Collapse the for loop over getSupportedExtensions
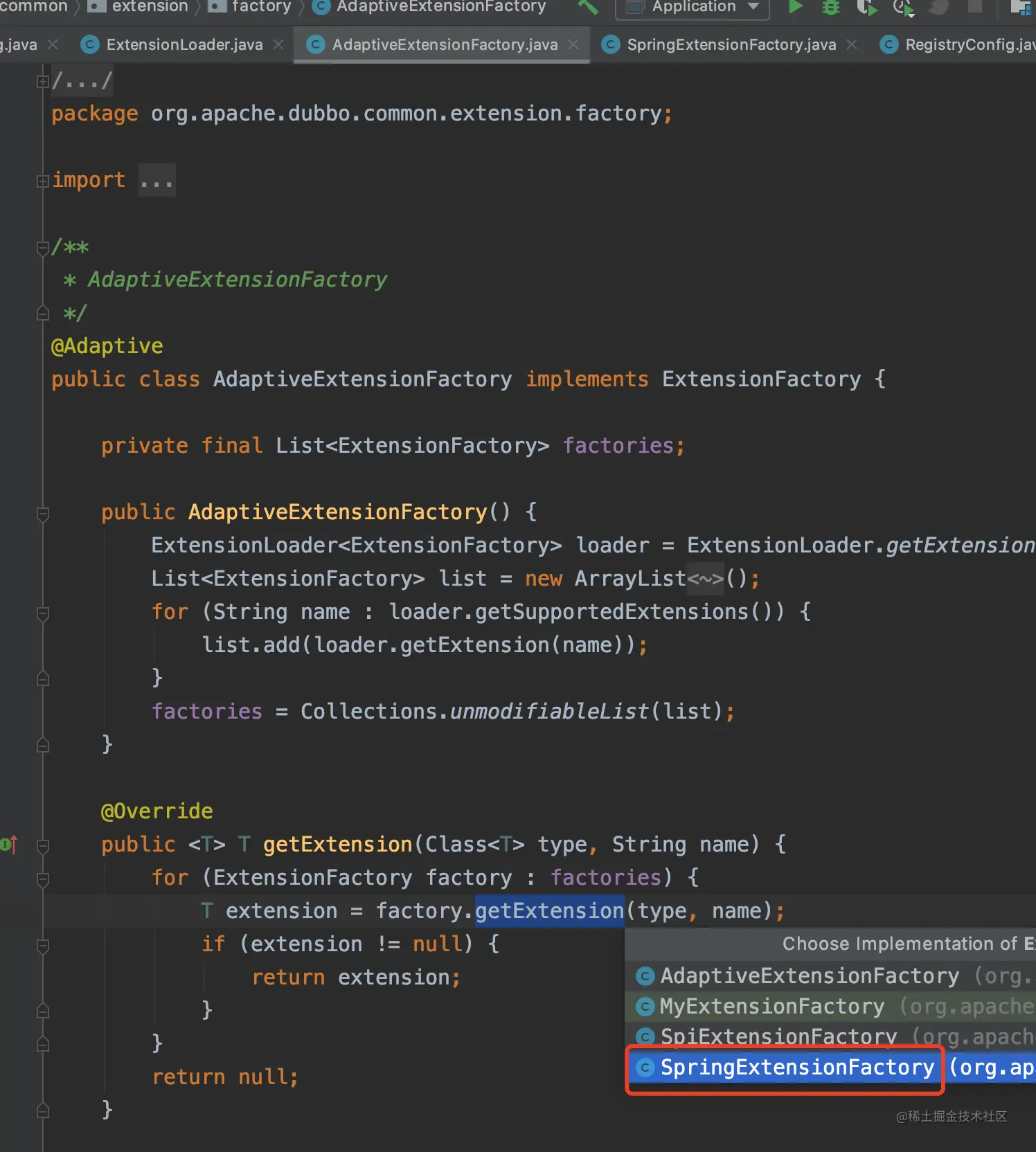 [42, 613]
